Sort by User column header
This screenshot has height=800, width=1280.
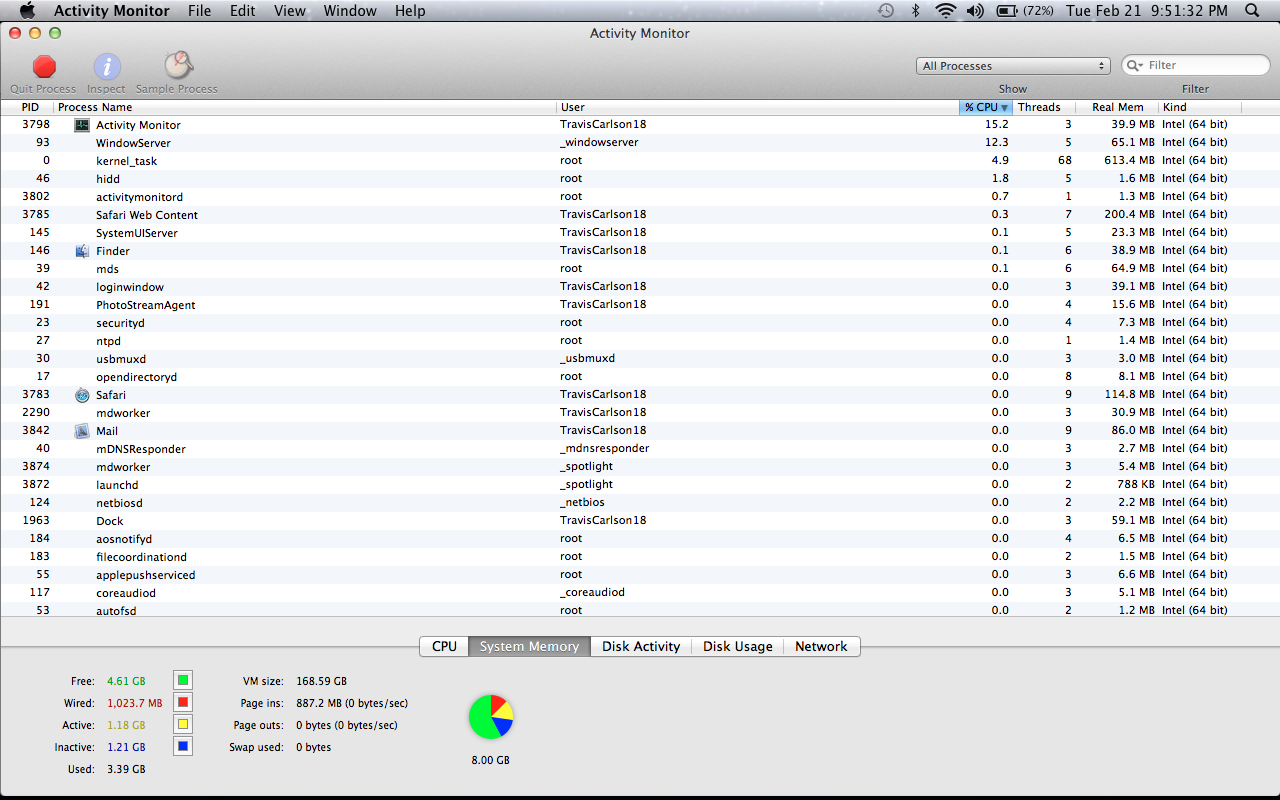(x=758, y=107)
